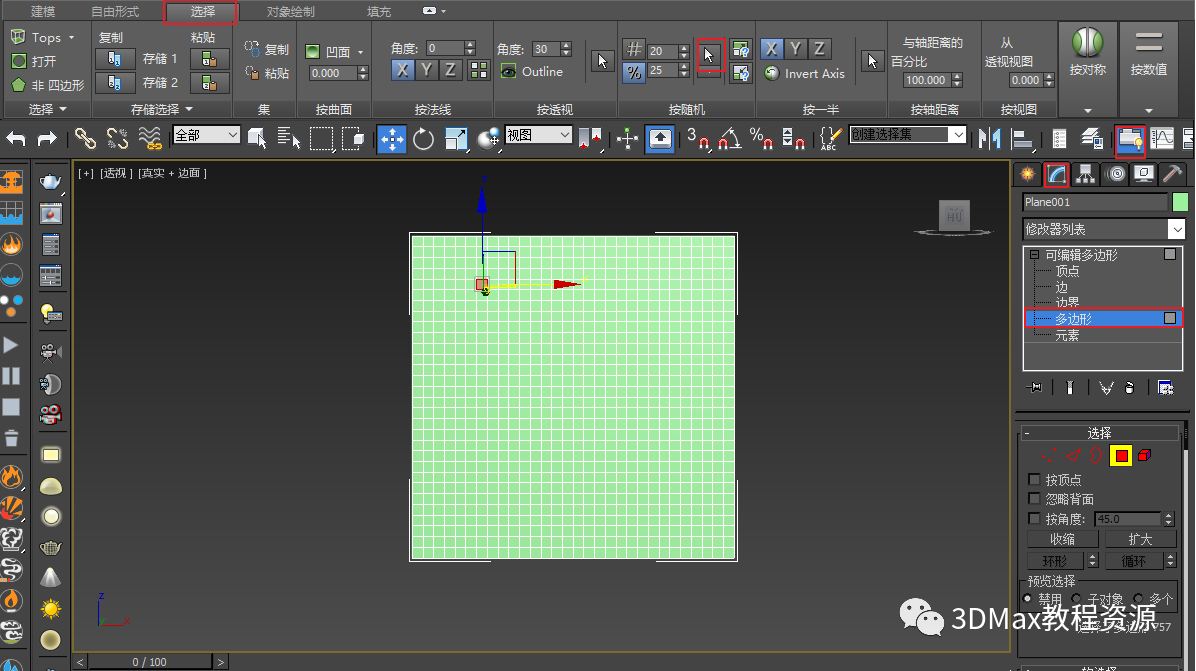Click the random select arrow icon

pyautogui.click(x=709, y=55)
